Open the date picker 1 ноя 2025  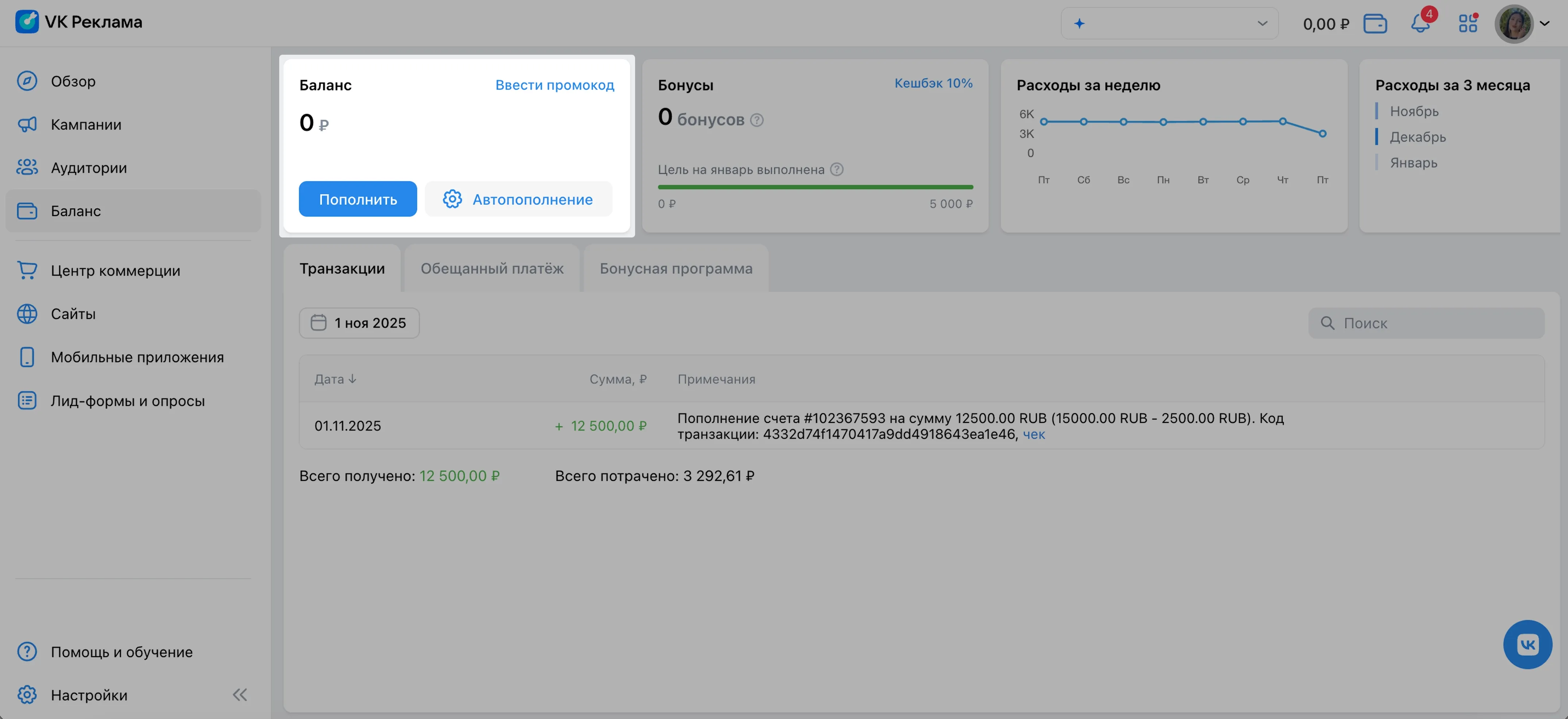tap(359, 323)
